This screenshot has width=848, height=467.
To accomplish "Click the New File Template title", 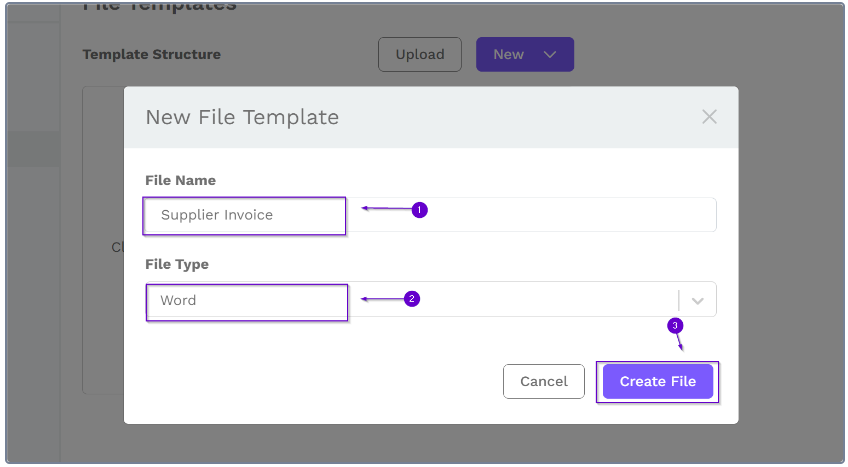I will (x=242, y=117).
